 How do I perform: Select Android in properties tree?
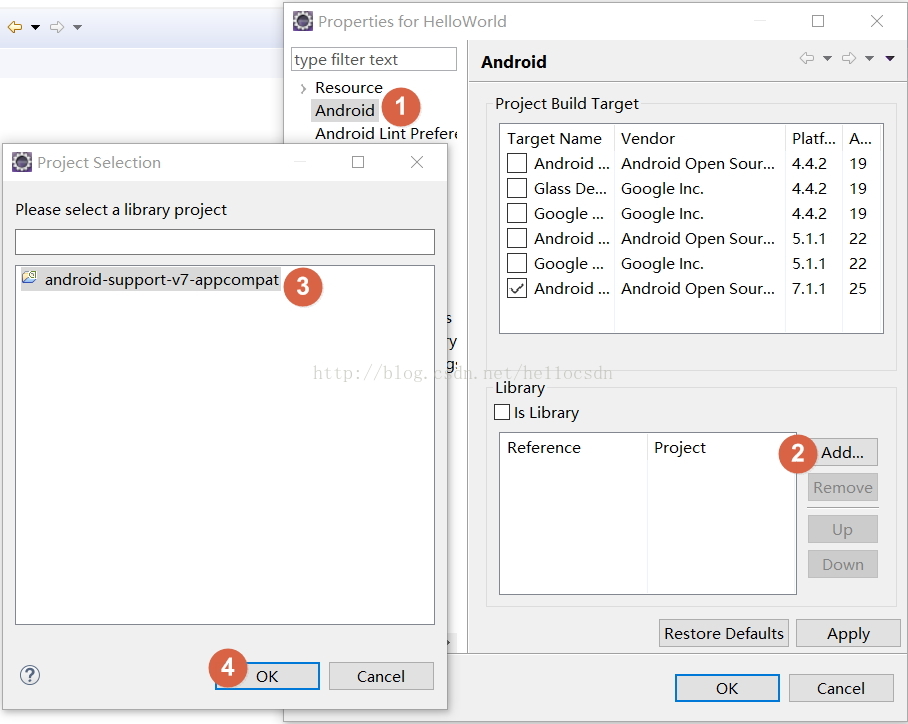pyautogui.click(x=345, y=110)
